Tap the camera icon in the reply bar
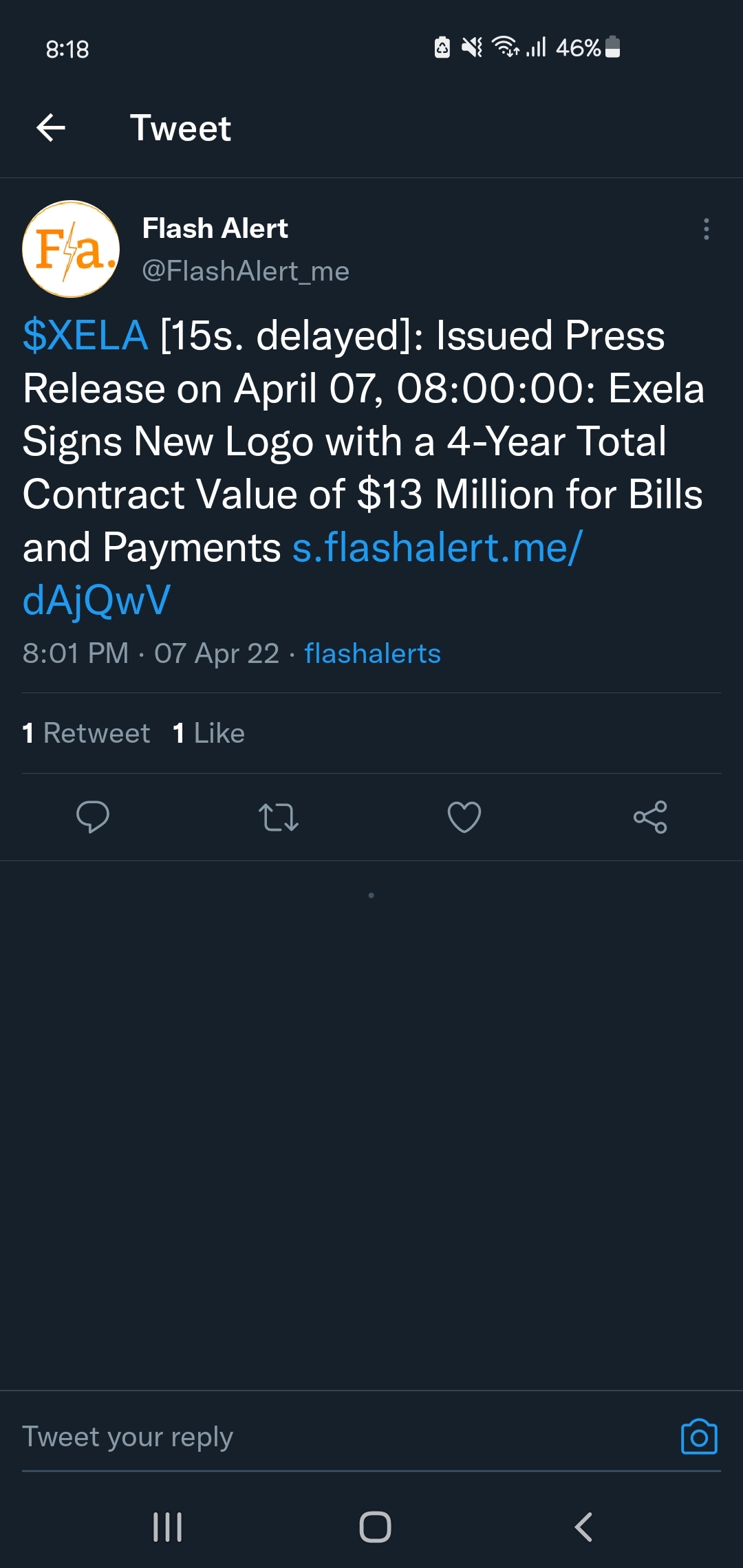 [x=699, y=1437]
